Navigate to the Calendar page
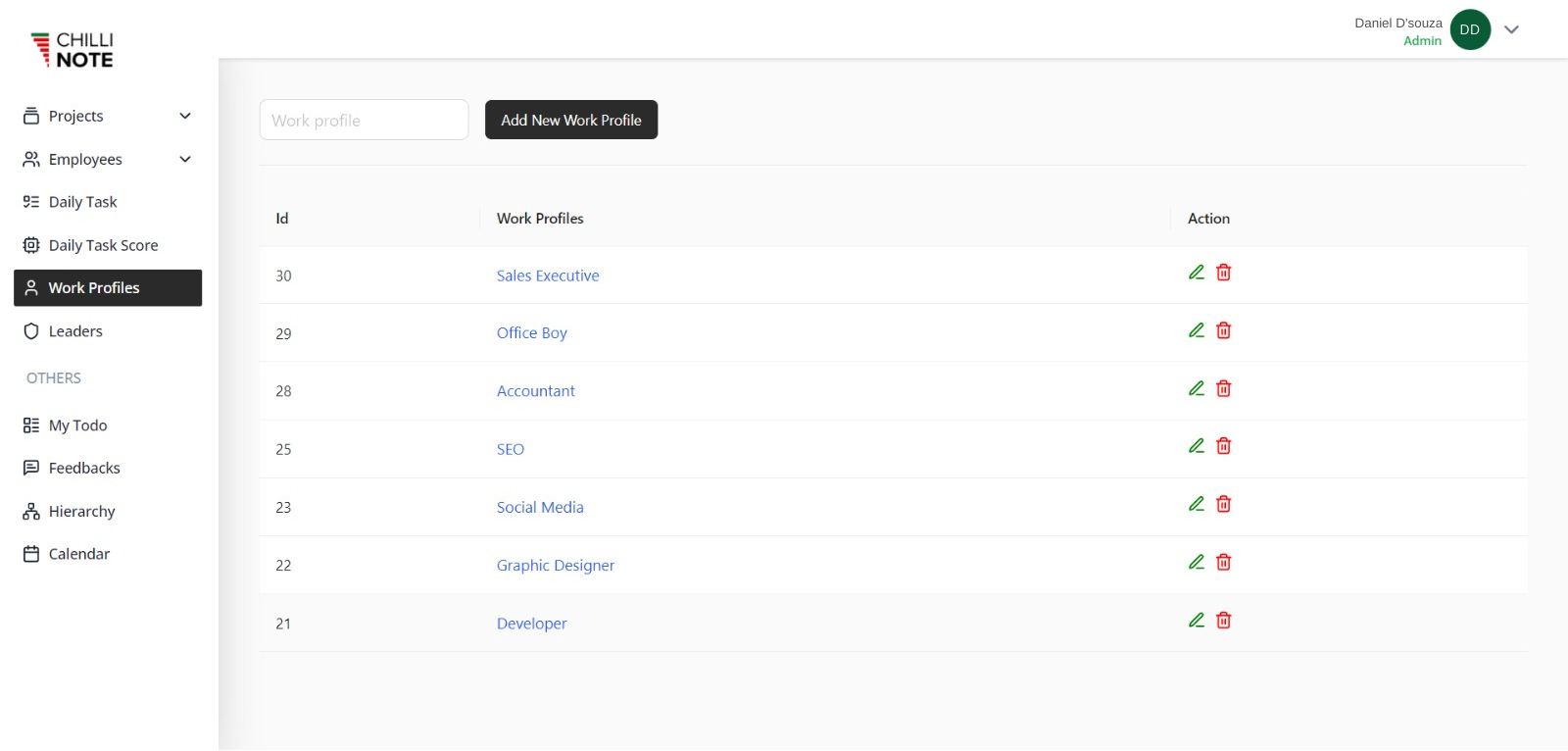 click(x=78, y=554)
